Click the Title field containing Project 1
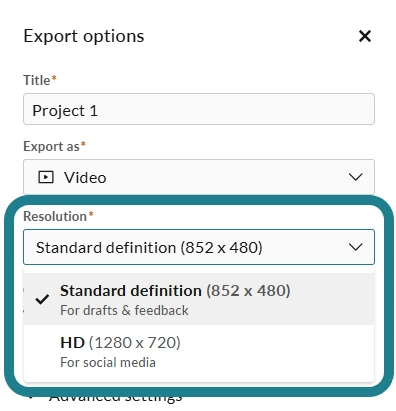Screen dimensions: 396x411 pyautogui.click(x=199, y=109)
